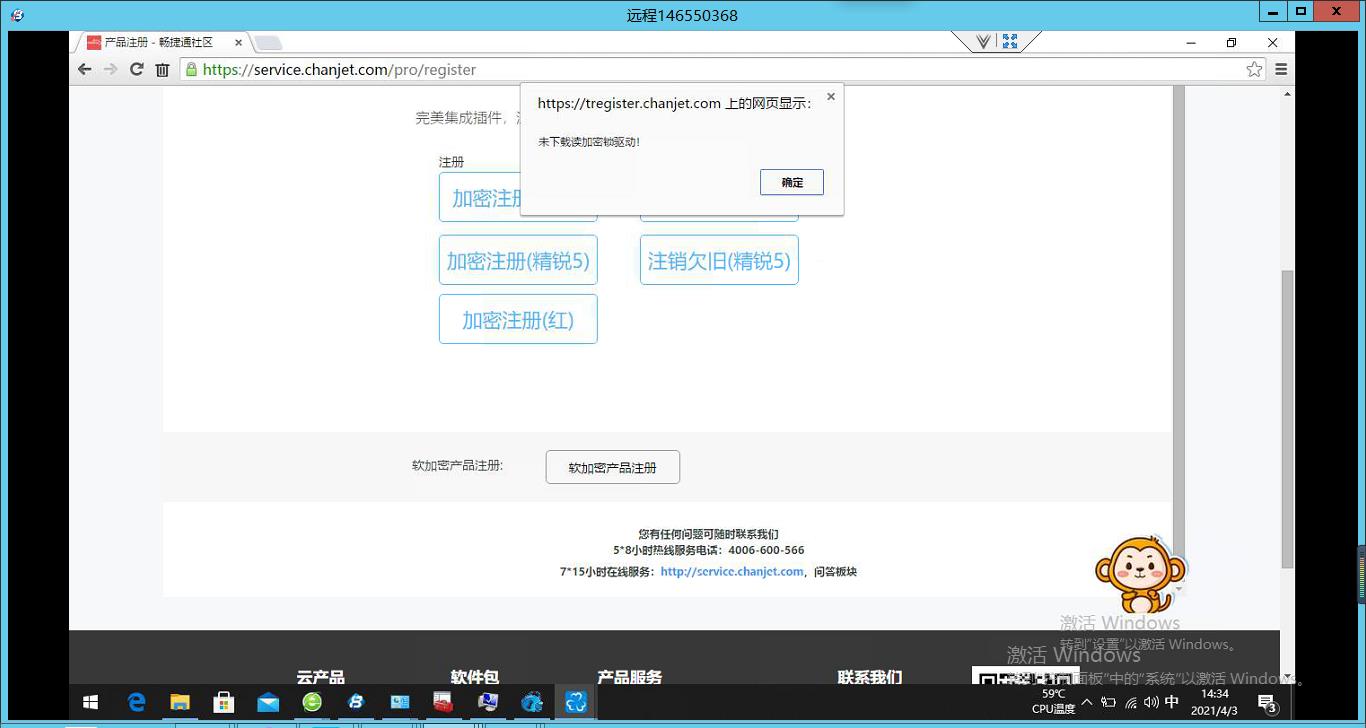Click the 产品服务 footer heading
The image size is (1366, 728).
pyautogui.click(x=630, y=677)
